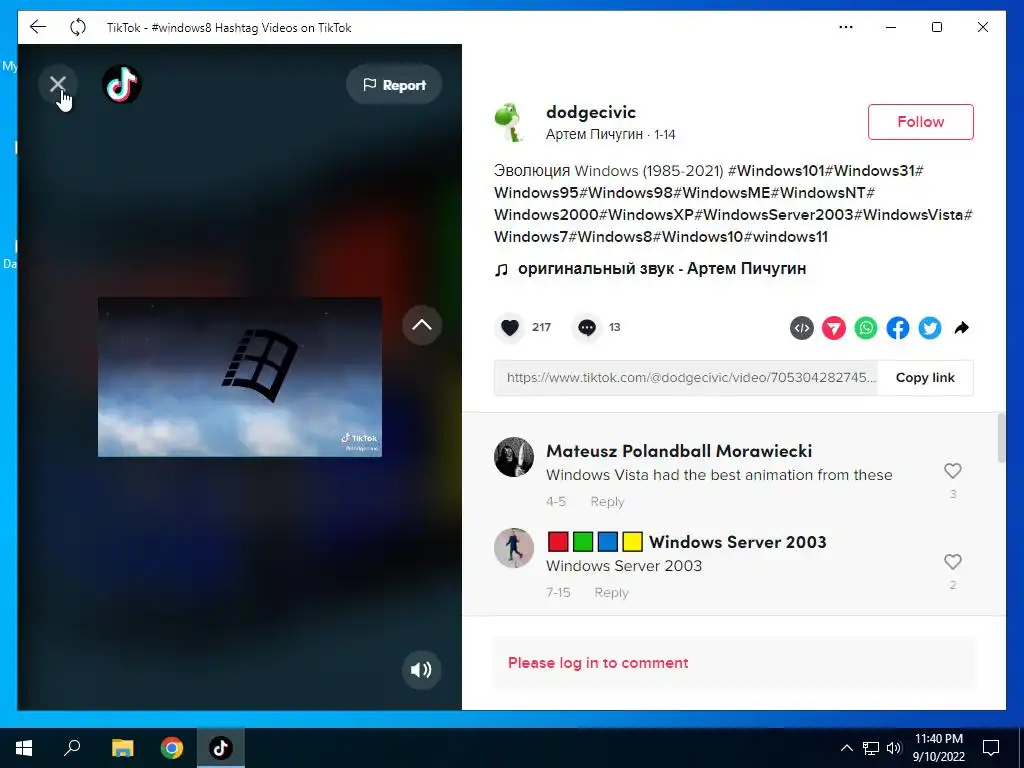Report this video
This screenshot has width=1024, height=768.
pos(394,85)
